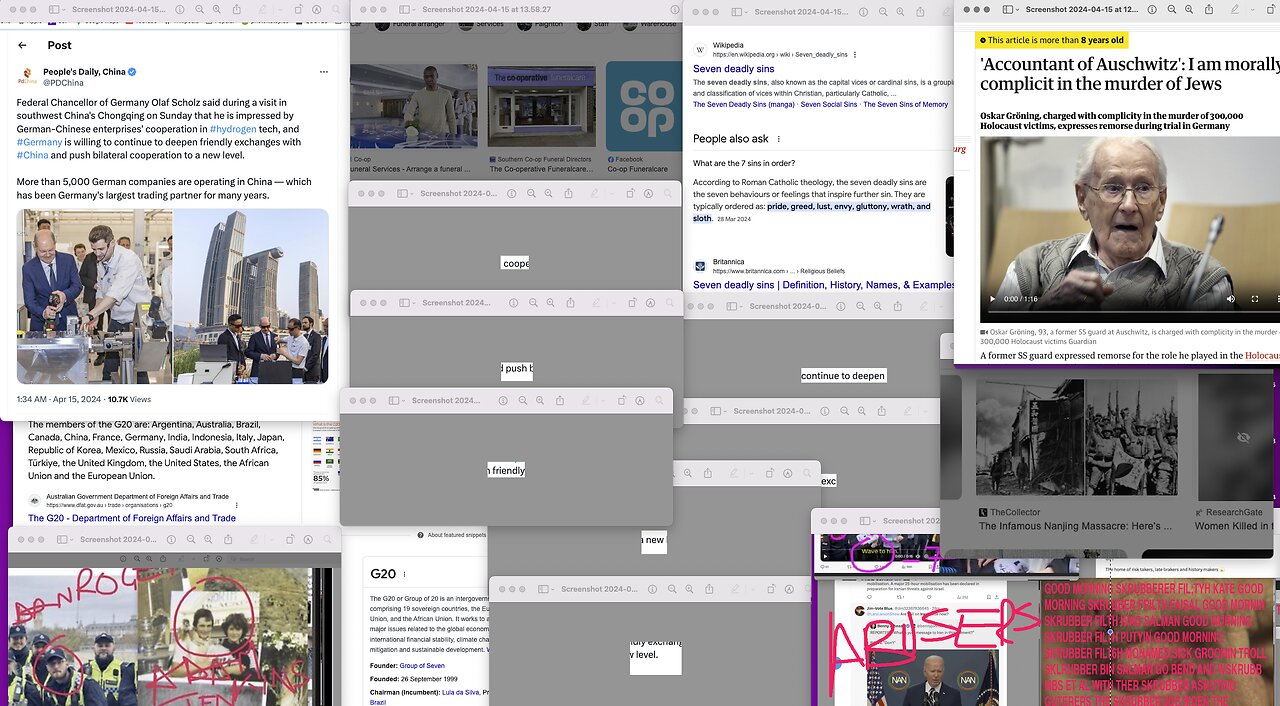This screenshot has height=706, width=1280.
Task: Zoom in on the 'push b' snippet window
Action: click(550, 302)
